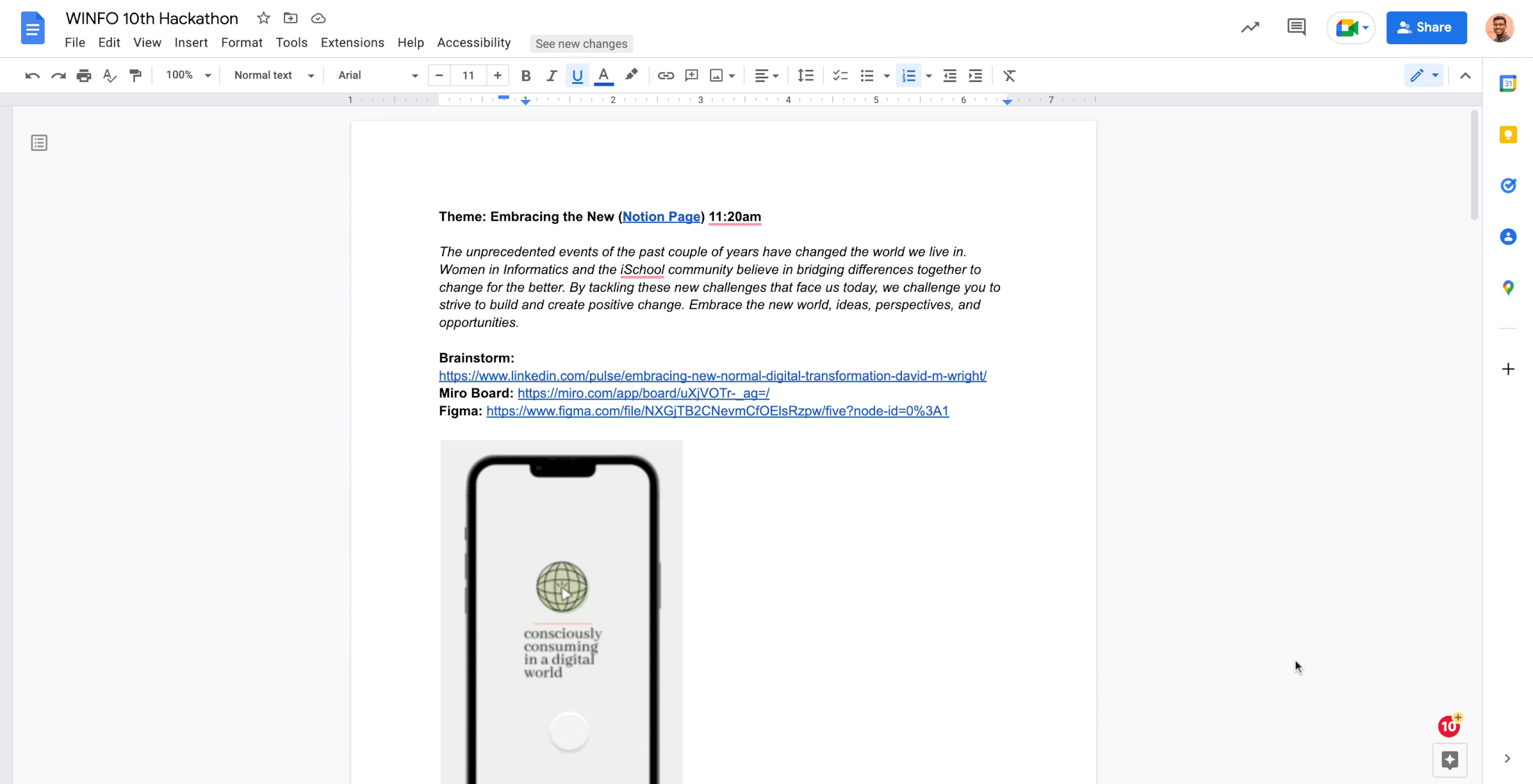Select the paint format tool

[136, 75]
